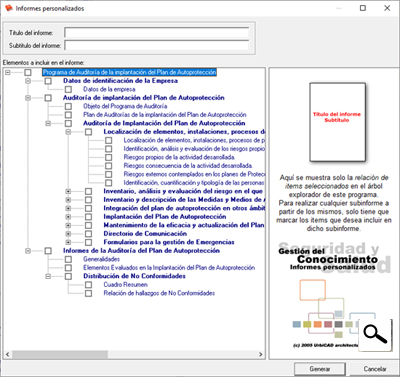The height and width of the screenshot is (377, 400).
Task: Maximize the Informes personalizados window
Action: point(363,8)
